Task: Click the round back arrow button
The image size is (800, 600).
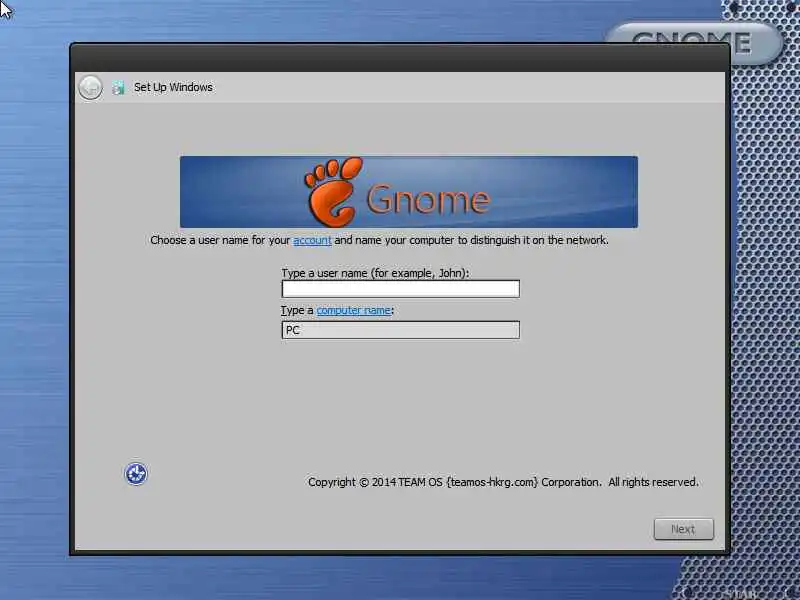Action: pyautogui.click(x=90, y=87)
